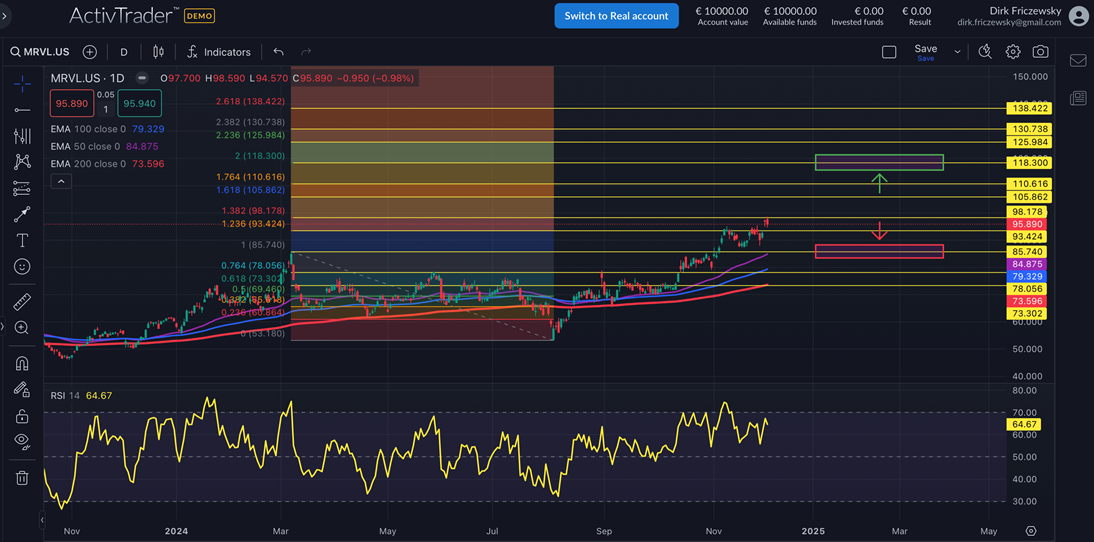Select the Text annotation tool

pyautogui.click(x=22, y=241)
